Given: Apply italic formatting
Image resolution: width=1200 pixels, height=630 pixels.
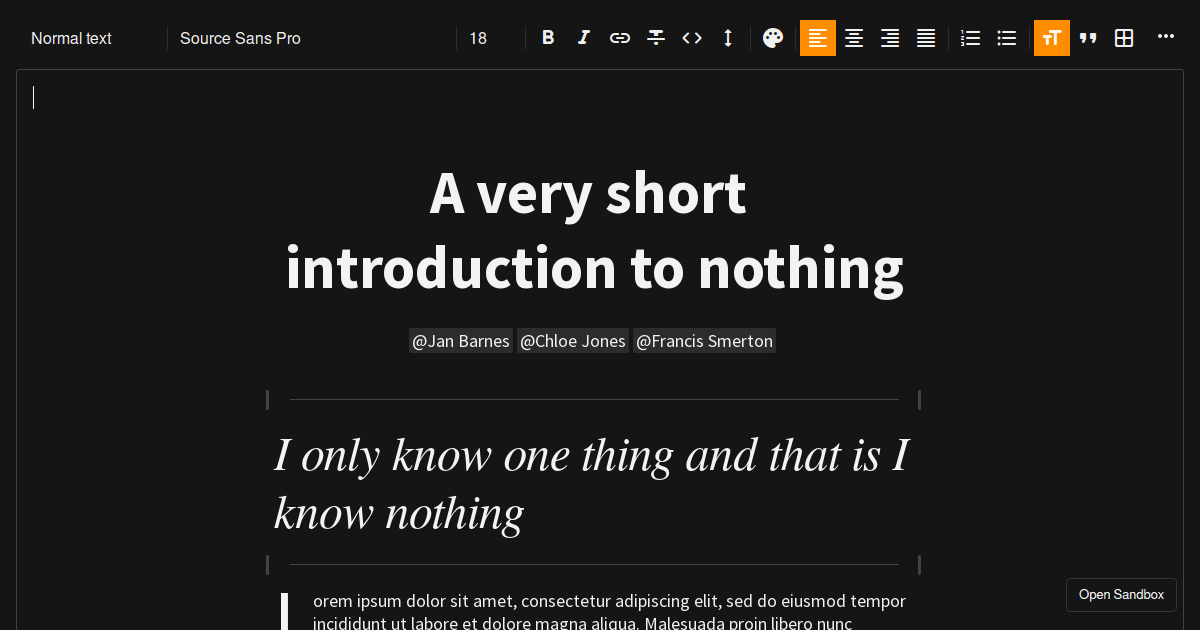Looking at the screenshot, I should [x=584, y=38].
